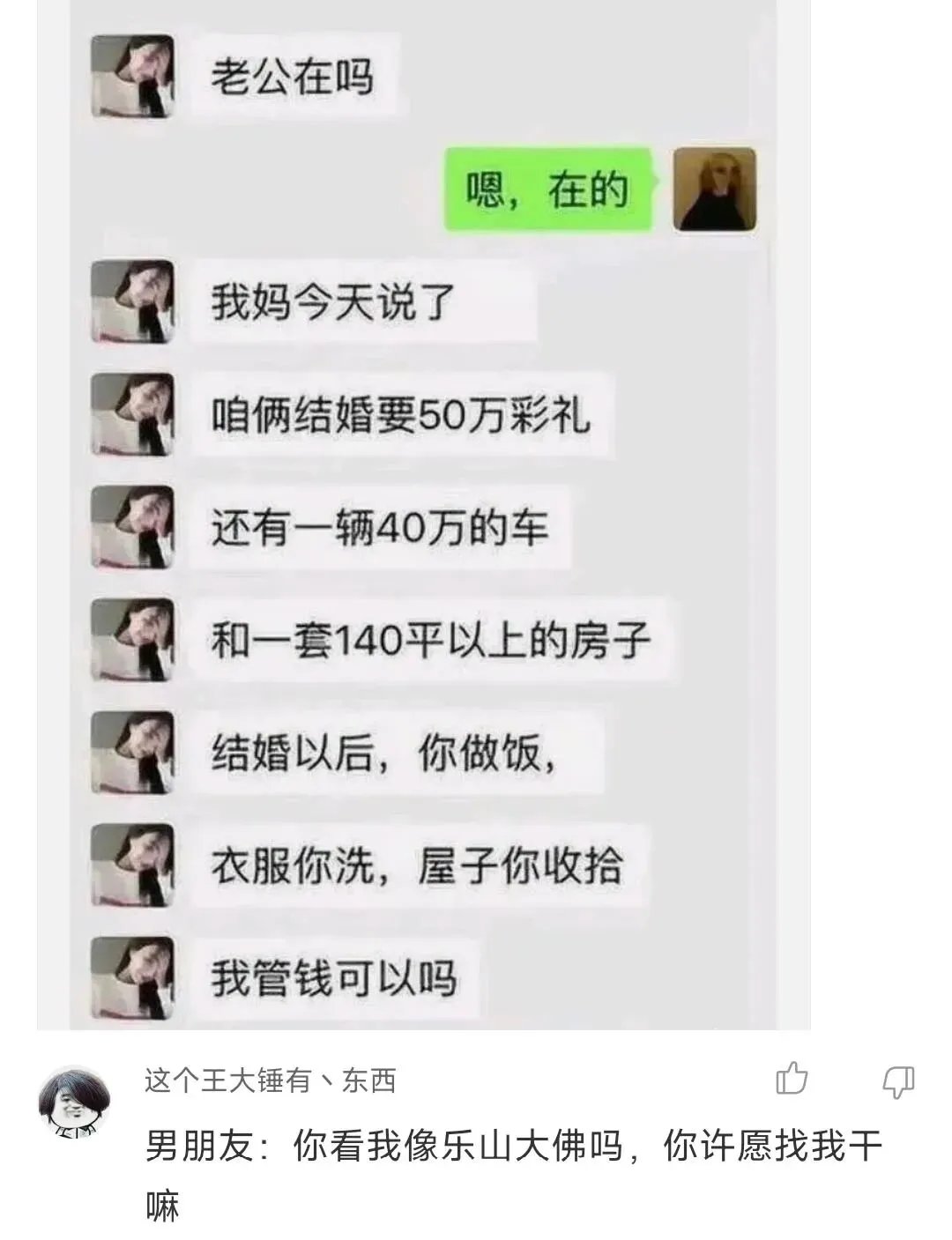Select the "结婚以后，你做饭，" bubble
This screenshot has height=1240, width=952.
[x=395, y=754]
